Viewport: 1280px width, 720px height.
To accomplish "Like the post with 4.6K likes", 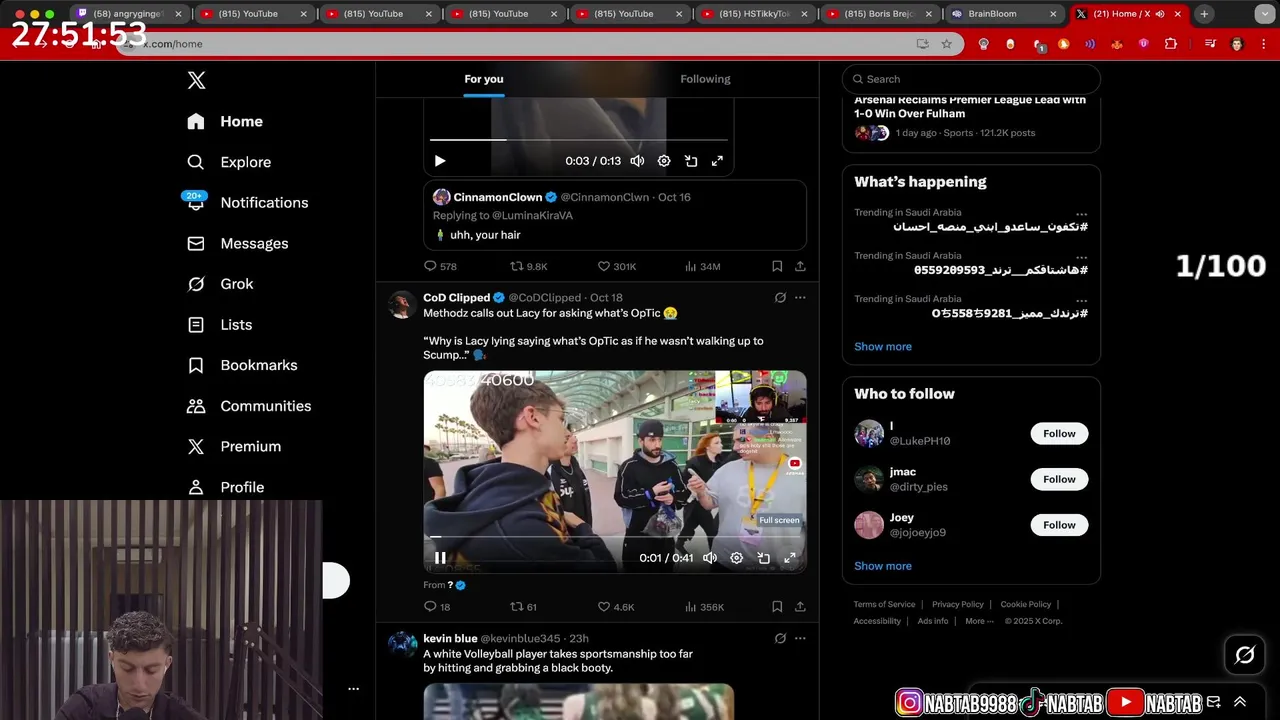I will click(616, 607).
